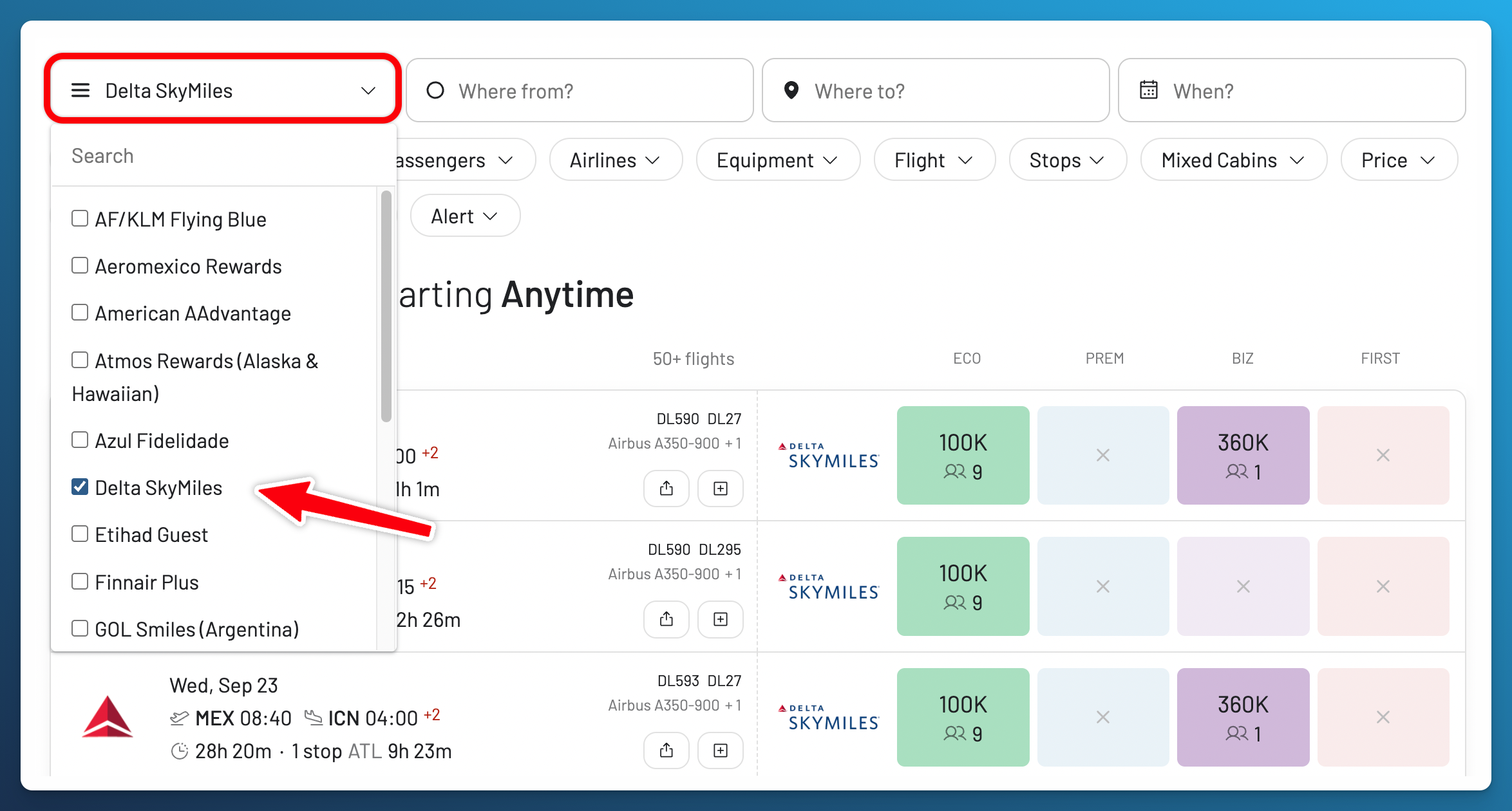This screenshot has width=1512, height=811.
Task: Check the GOL Smiles (Argentina) checkbox
Action: 80,628
